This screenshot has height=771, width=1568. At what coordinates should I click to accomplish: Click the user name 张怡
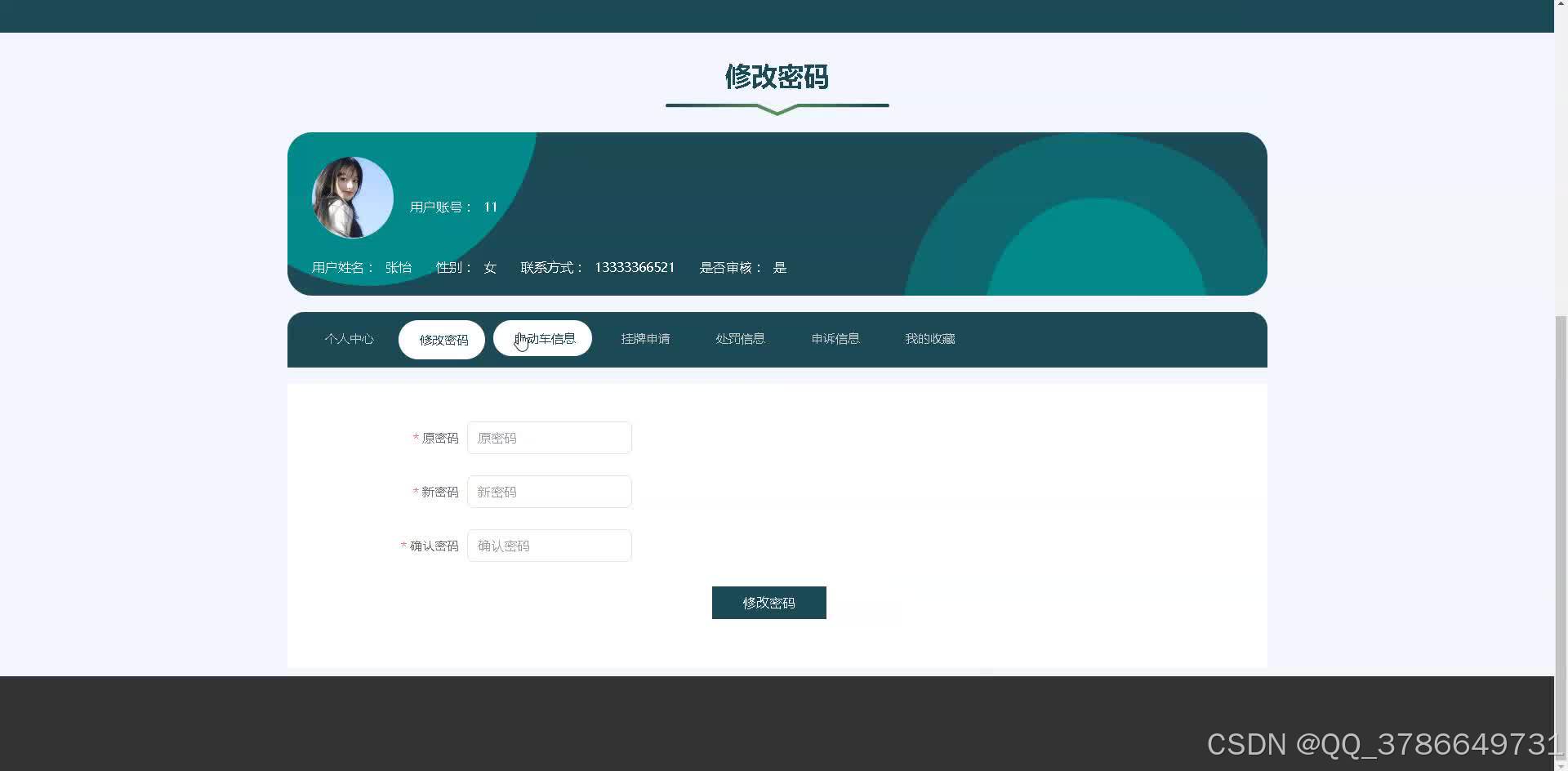[x=399, y=267]
